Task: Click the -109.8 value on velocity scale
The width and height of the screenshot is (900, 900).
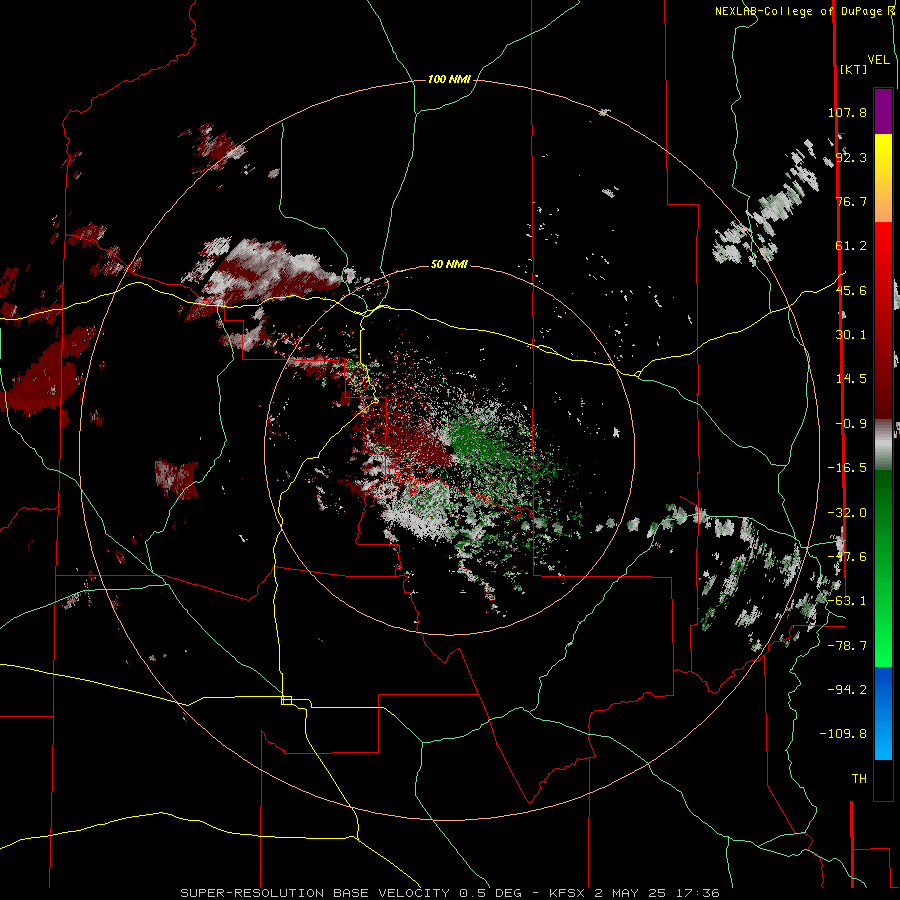Action: coord(843,734)
